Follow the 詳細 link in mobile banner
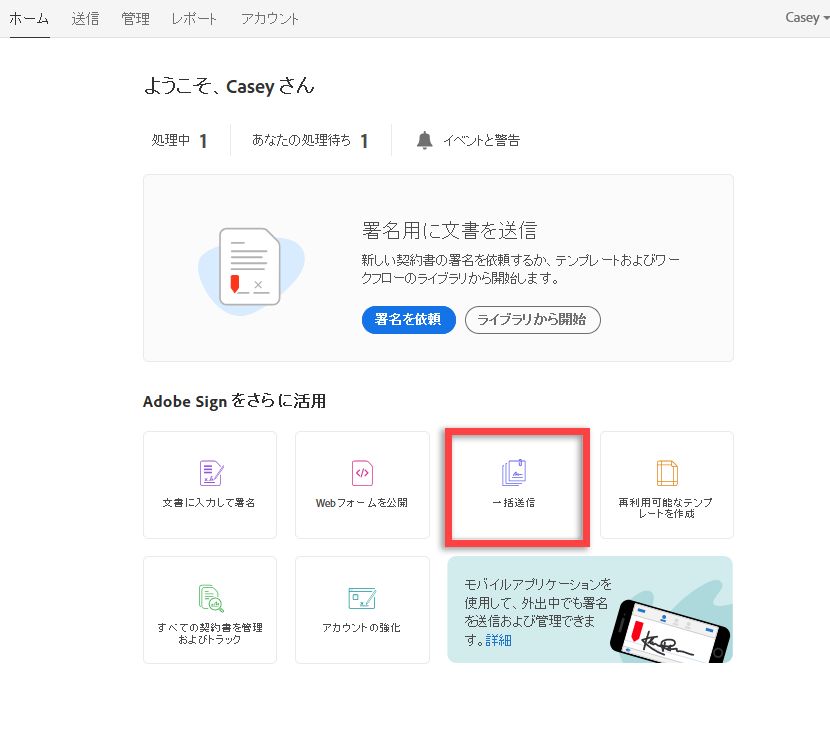Screen dimensions: 830x737 [x=499, y=640]
